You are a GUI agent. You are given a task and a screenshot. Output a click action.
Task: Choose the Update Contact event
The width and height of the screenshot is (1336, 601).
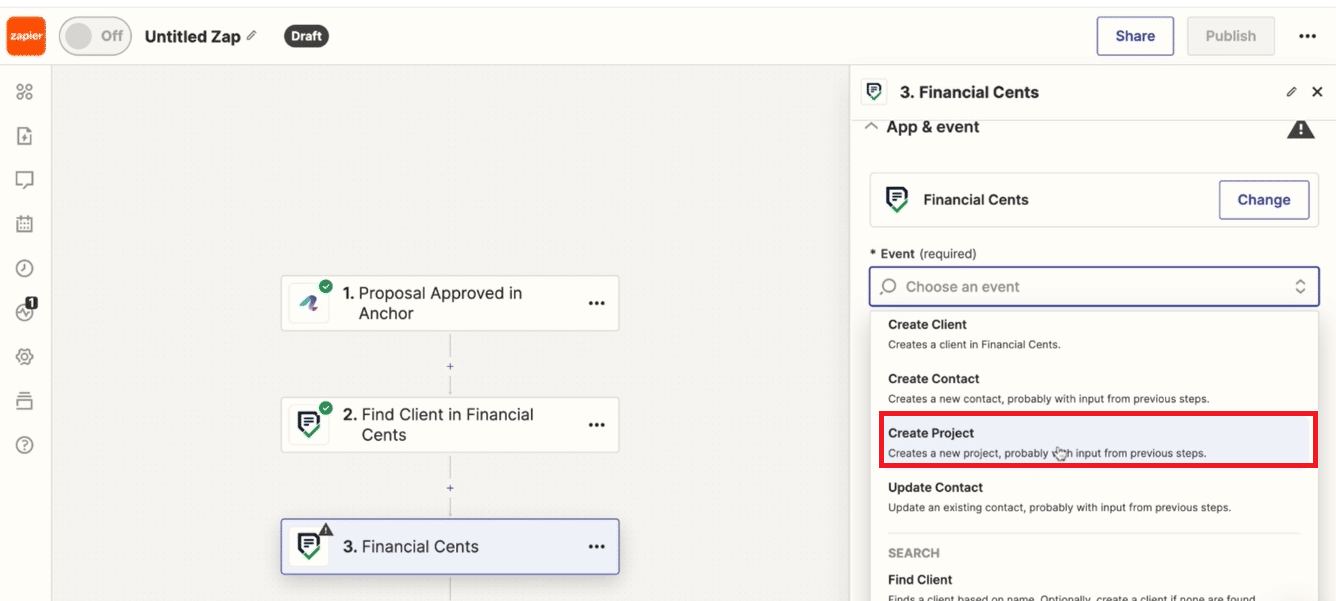coord(1094,497)
